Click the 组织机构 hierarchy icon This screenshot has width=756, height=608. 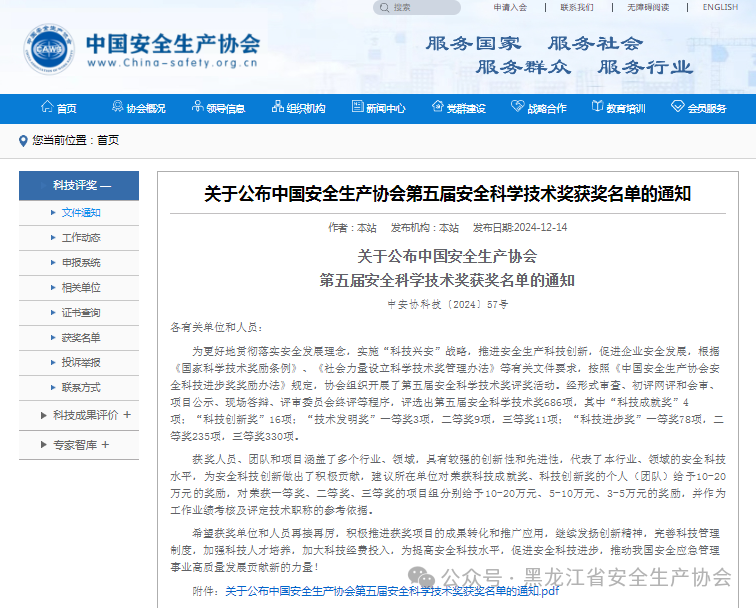point(277,108)
